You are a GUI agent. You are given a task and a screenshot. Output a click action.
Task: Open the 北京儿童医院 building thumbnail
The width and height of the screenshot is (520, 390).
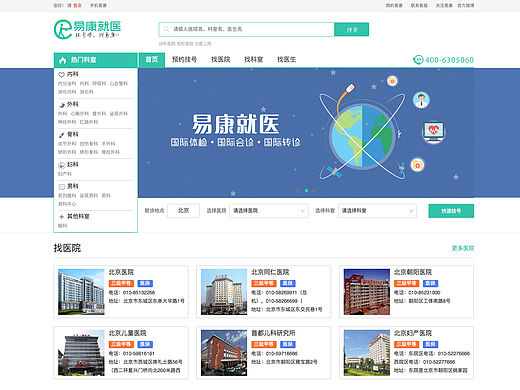(81, 353)
